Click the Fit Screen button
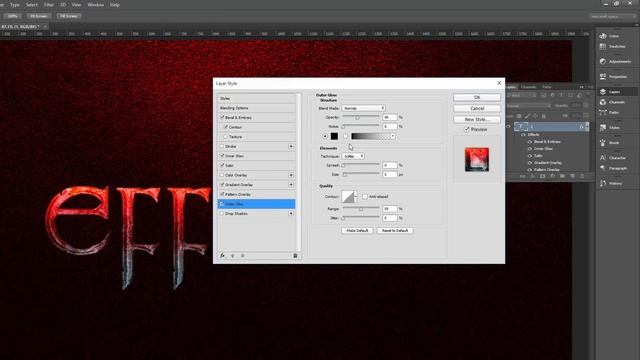The image size is (640, 360). click(39, 16)
